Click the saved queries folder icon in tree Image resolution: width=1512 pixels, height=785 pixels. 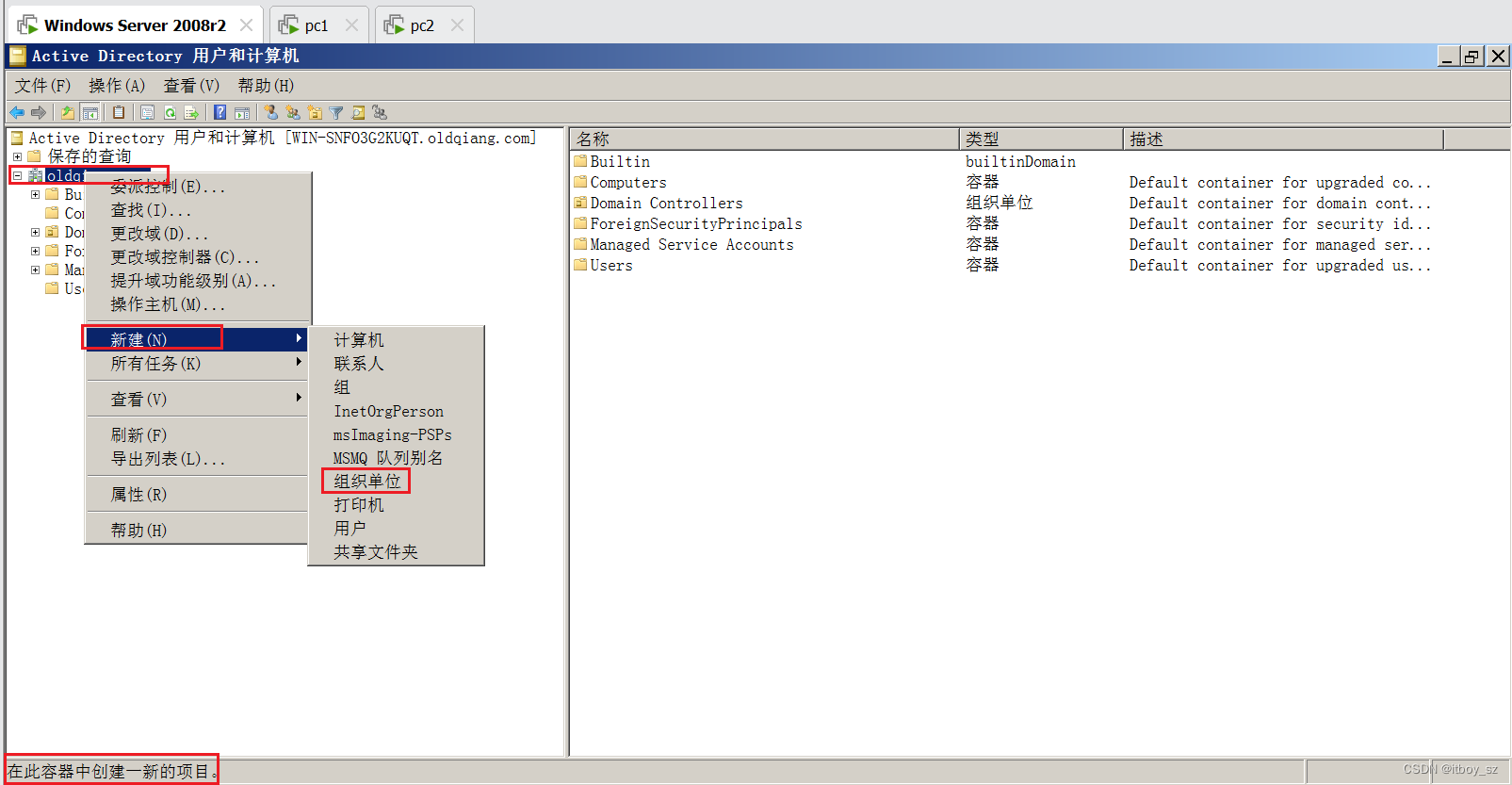pos(35,156)
